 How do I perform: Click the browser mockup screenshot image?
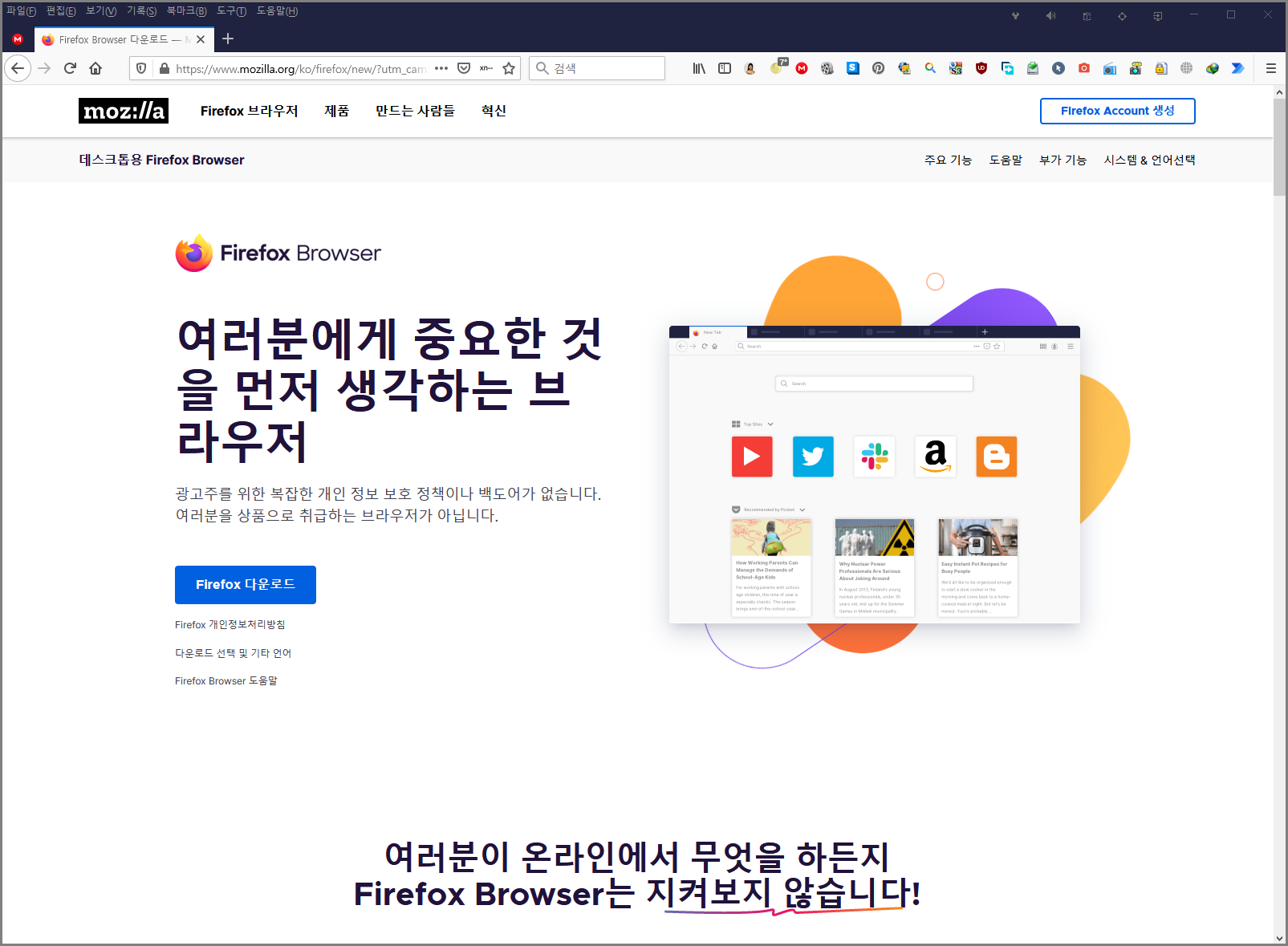pyautogui.click(x=875, y=474)
